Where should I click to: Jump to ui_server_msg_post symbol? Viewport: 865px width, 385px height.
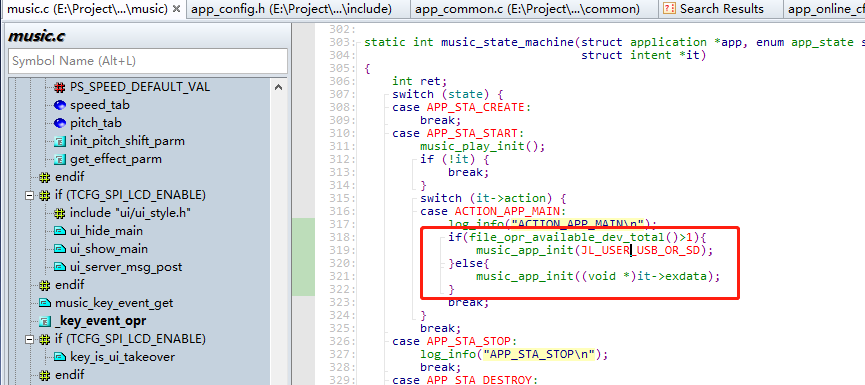point(126,267)
